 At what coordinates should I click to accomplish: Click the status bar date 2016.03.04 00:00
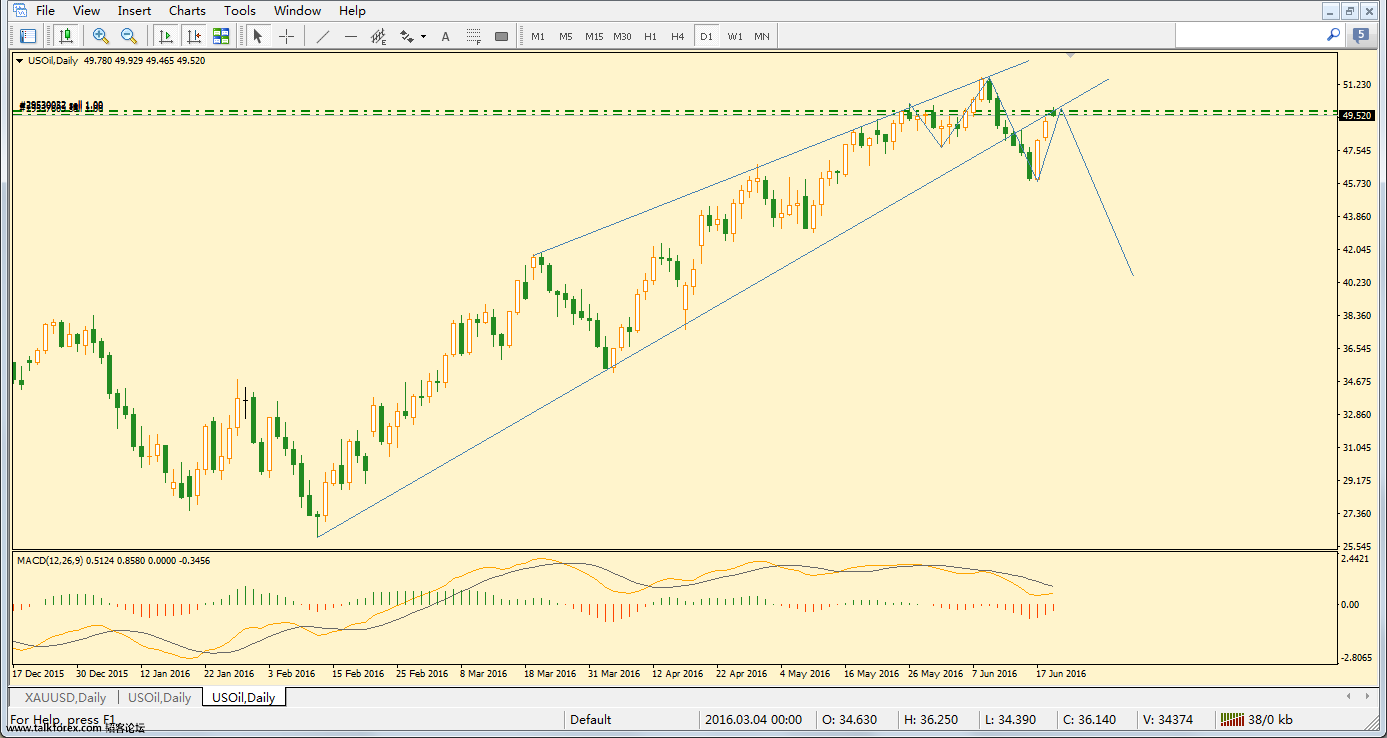(754, 720)
